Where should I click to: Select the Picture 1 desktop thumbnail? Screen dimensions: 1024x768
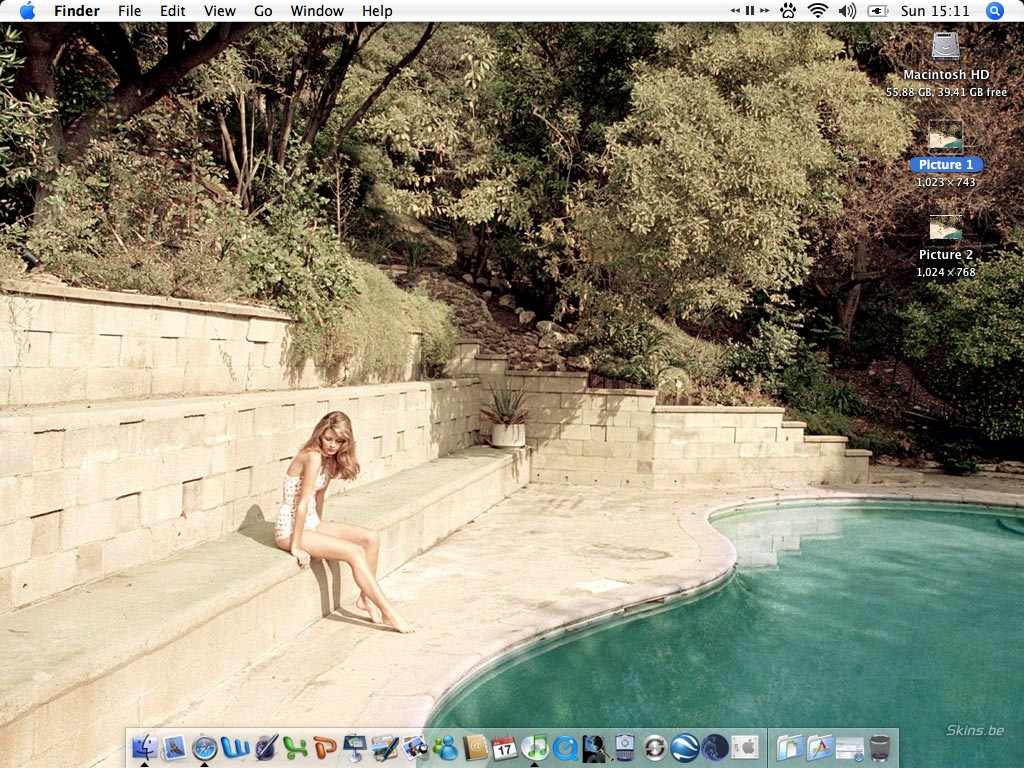(946, 136)
